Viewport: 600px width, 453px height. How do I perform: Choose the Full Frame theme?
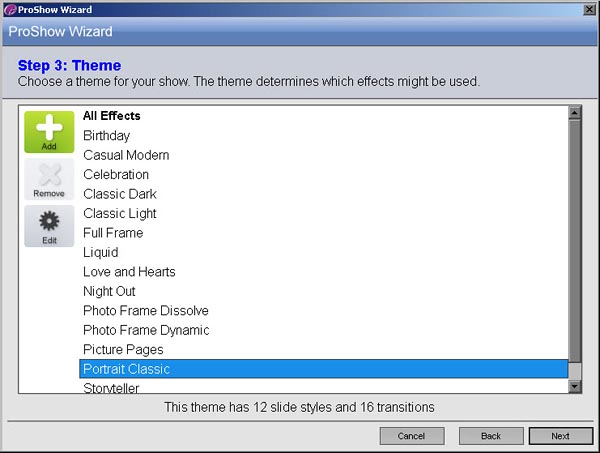pyautogui.click(x=323, y=233)
